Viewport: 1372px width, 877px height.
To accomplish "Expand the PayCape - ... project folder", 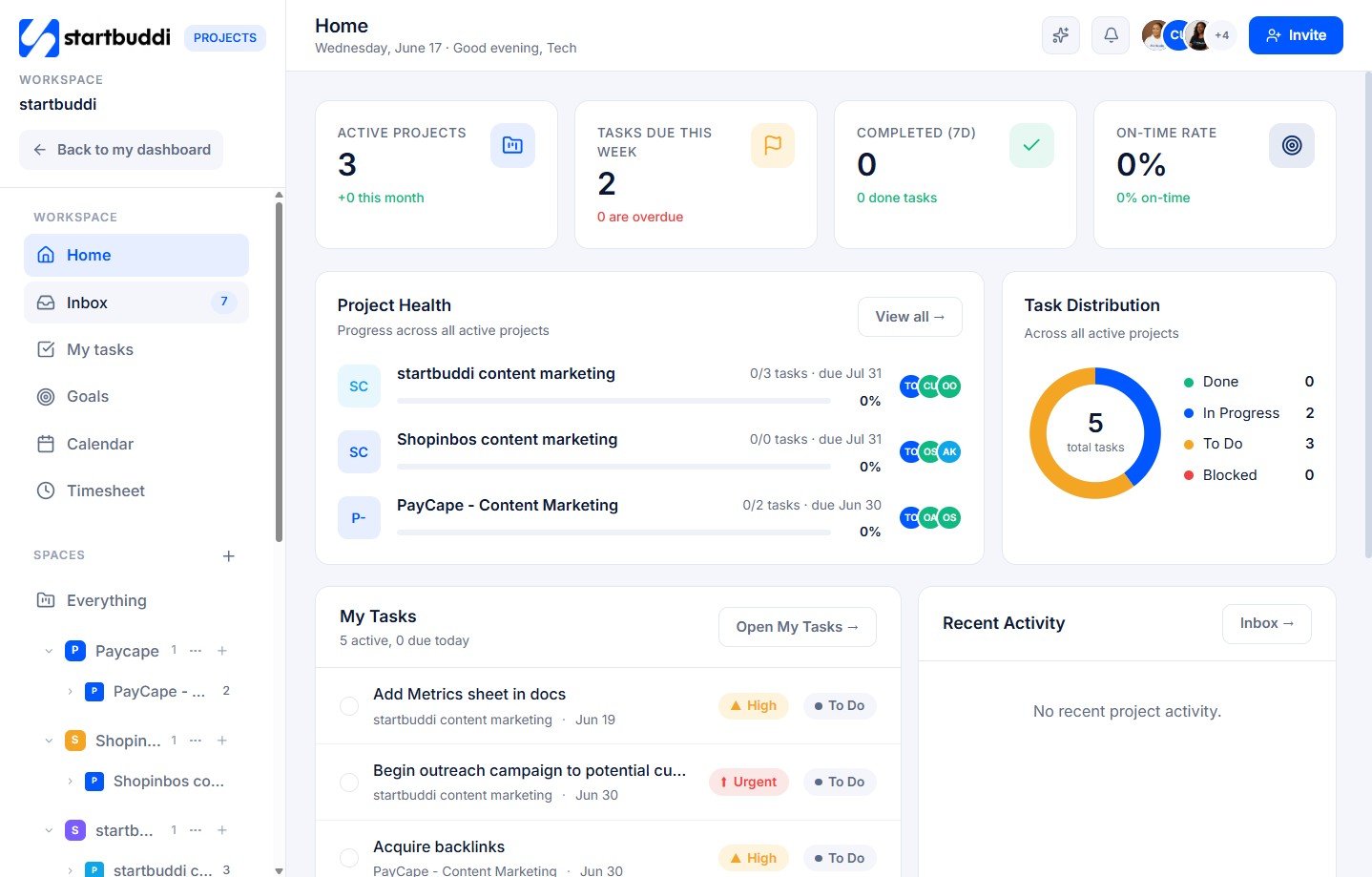I will [70, 691].
